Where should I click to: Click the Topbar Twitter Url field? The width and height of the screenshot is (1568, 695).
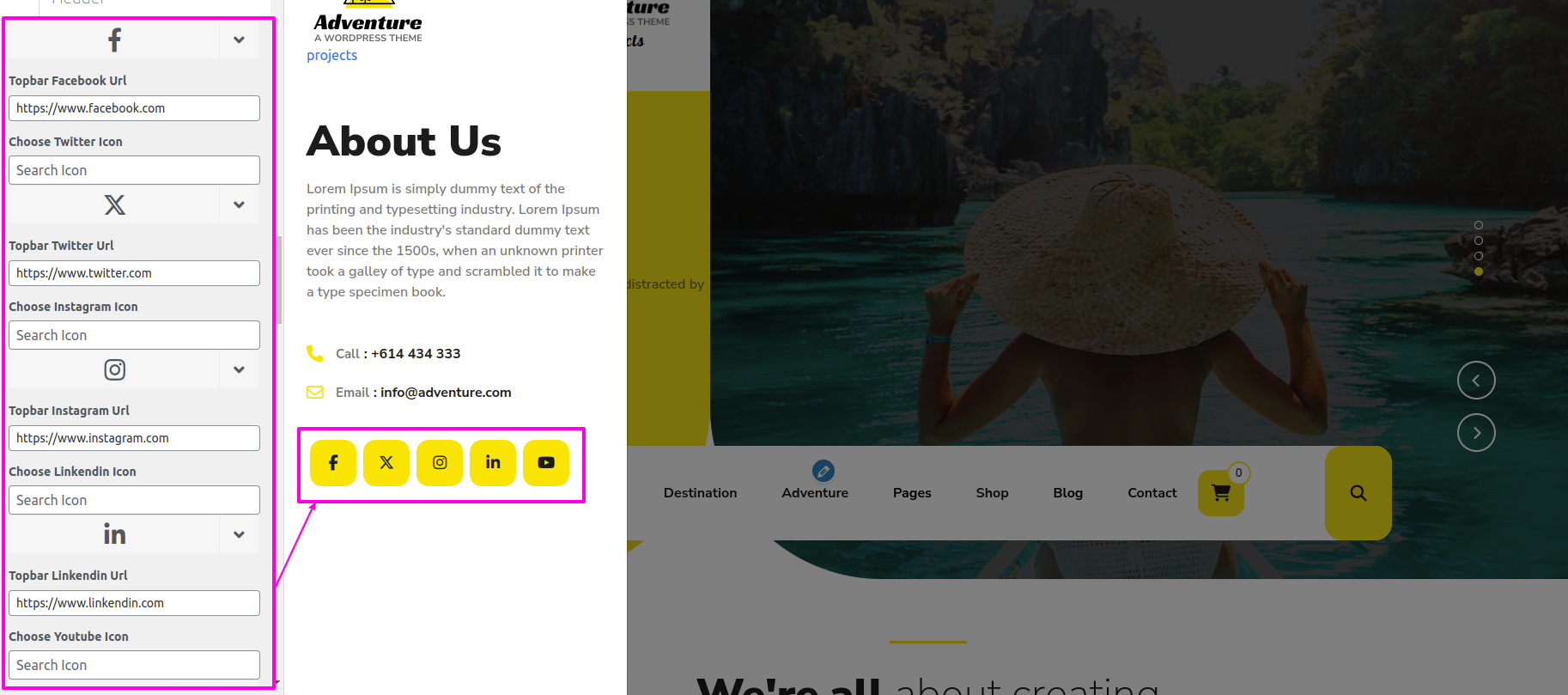tap(134, 273)
